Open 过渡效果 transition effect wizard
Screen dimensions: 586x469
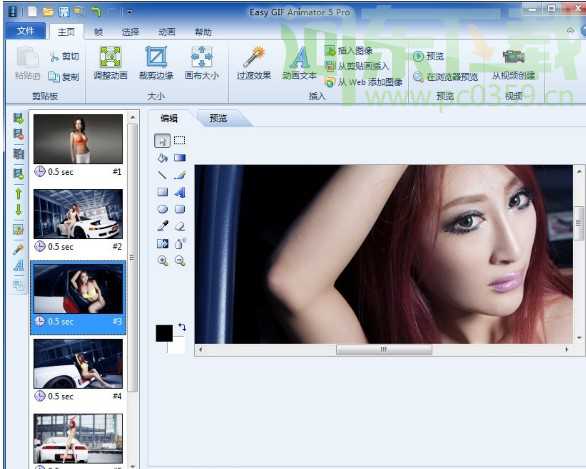(x=254, y=63)
